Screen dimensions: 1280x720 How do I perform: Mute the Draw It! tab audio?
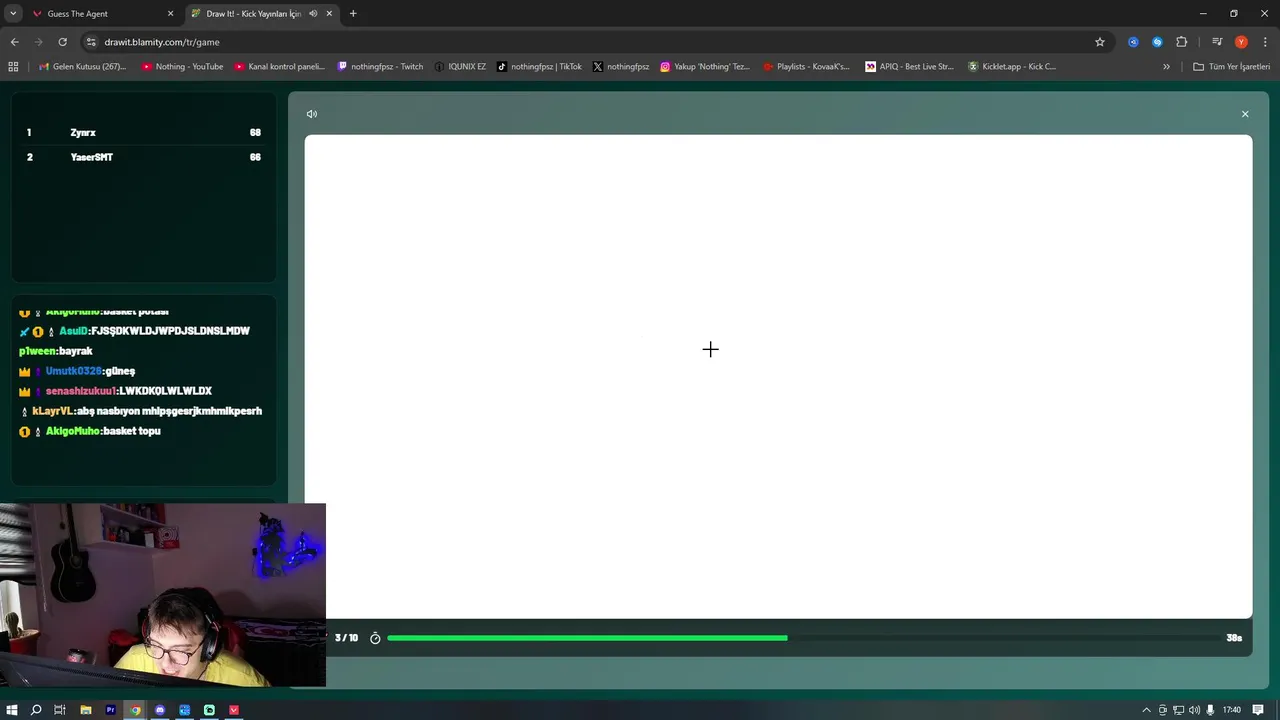[313, 14]
